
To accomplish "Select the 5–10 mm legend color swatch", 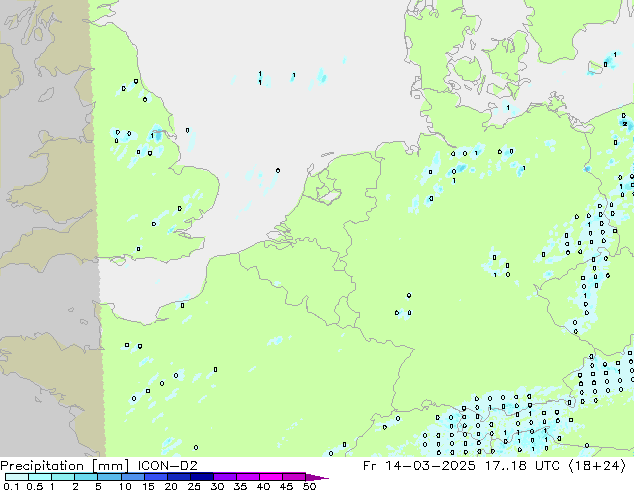I will tap(109, 477).
